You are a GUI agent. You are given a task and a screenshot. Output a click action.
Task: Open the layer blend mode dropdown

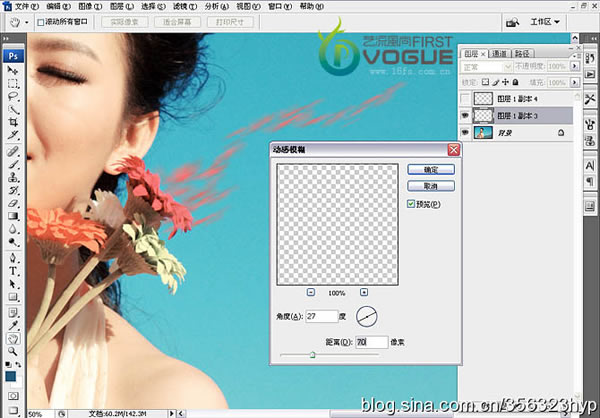[x=486, y=67]
